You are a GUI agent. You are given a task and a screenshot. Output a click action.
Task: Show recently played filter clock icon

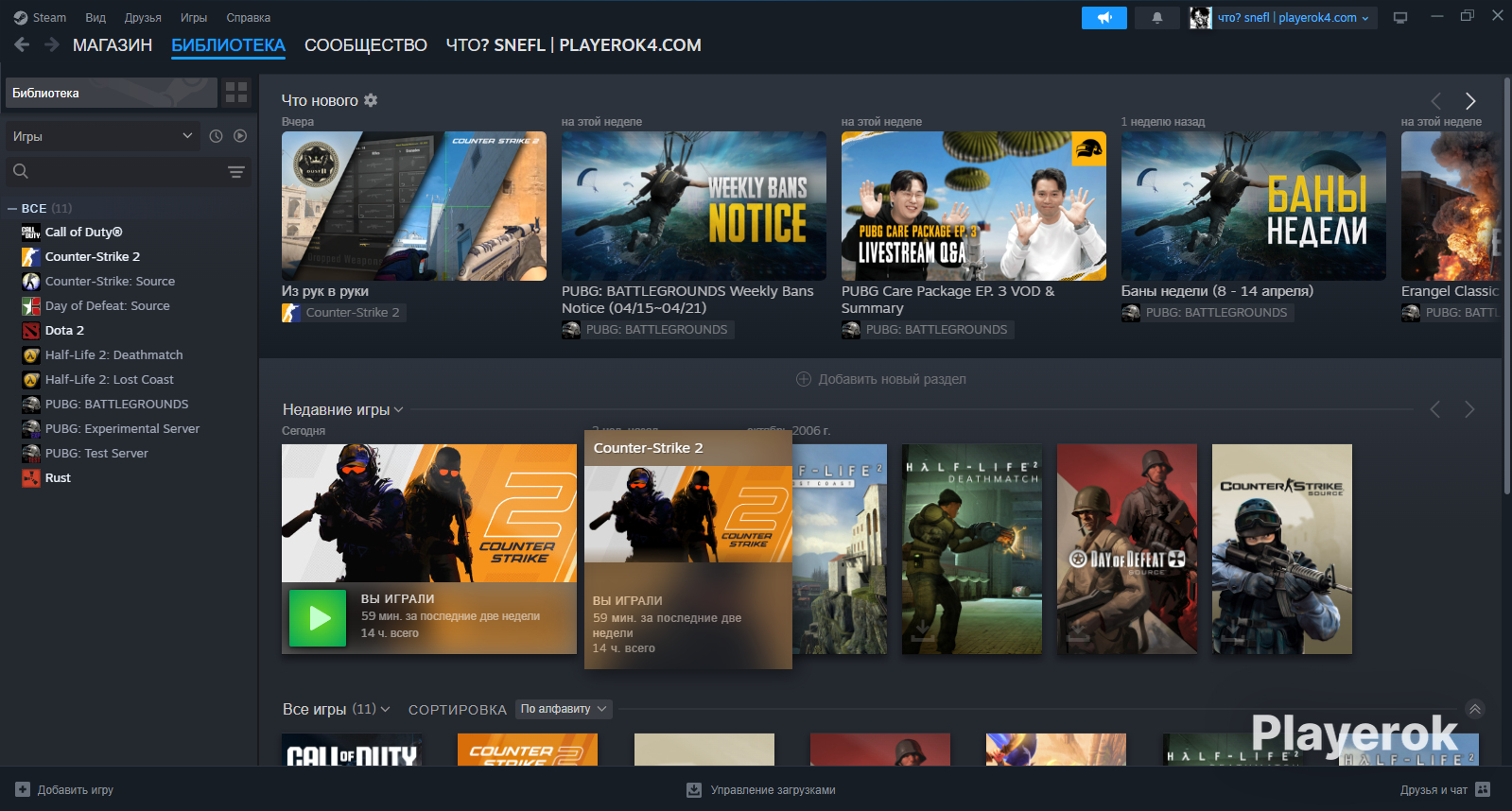(x=216, y=136)
